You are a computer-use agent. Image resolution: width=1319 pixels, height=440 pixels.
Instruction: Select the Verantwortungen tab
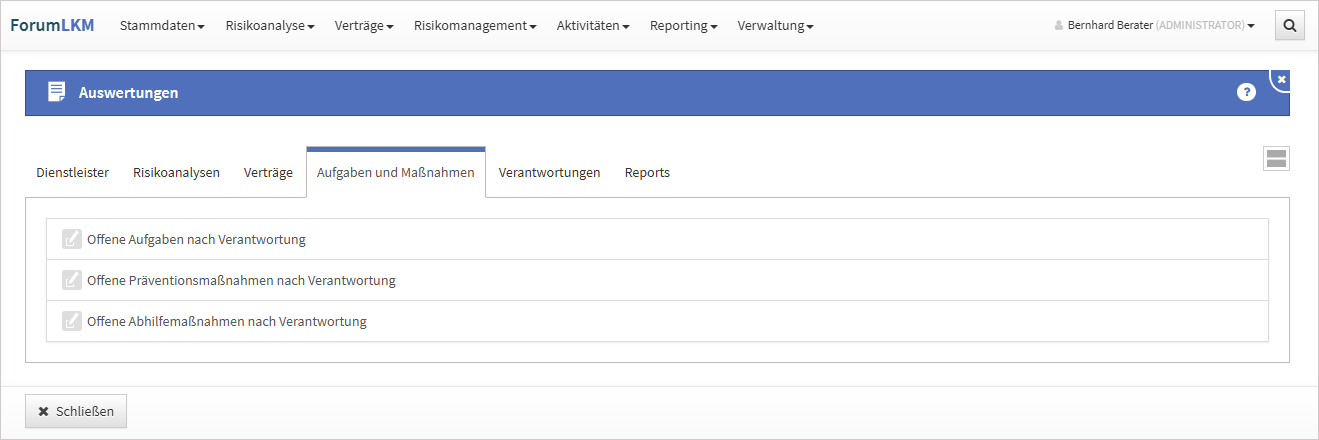549,173
